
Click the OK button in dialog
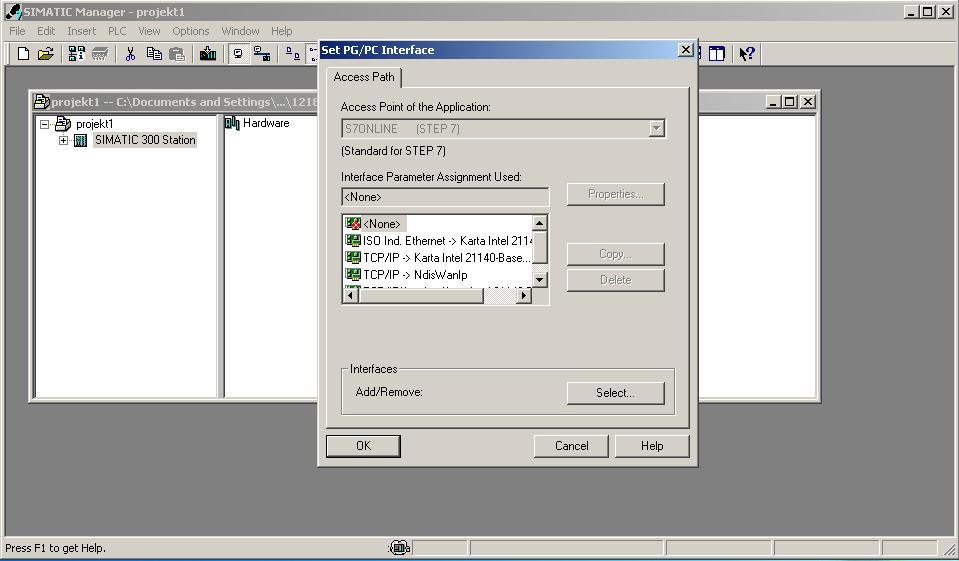pyautogui.click(x=363, y=446)
